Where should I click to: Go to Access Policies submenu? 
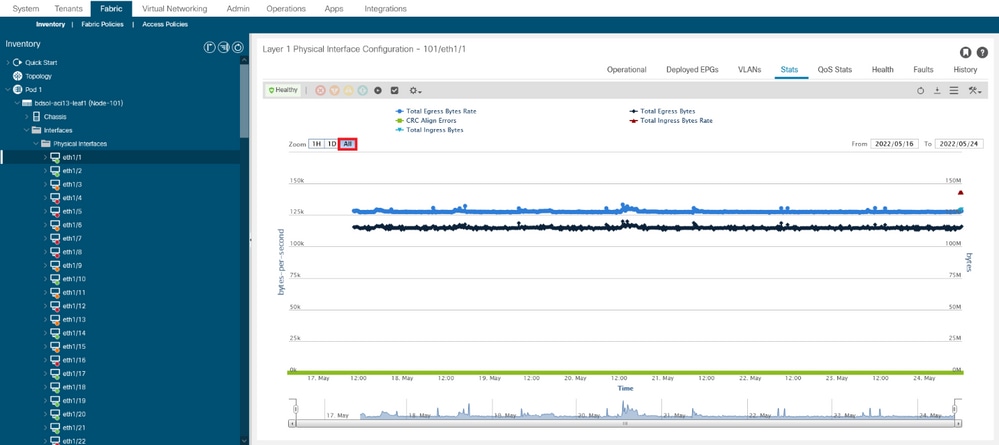165,24
